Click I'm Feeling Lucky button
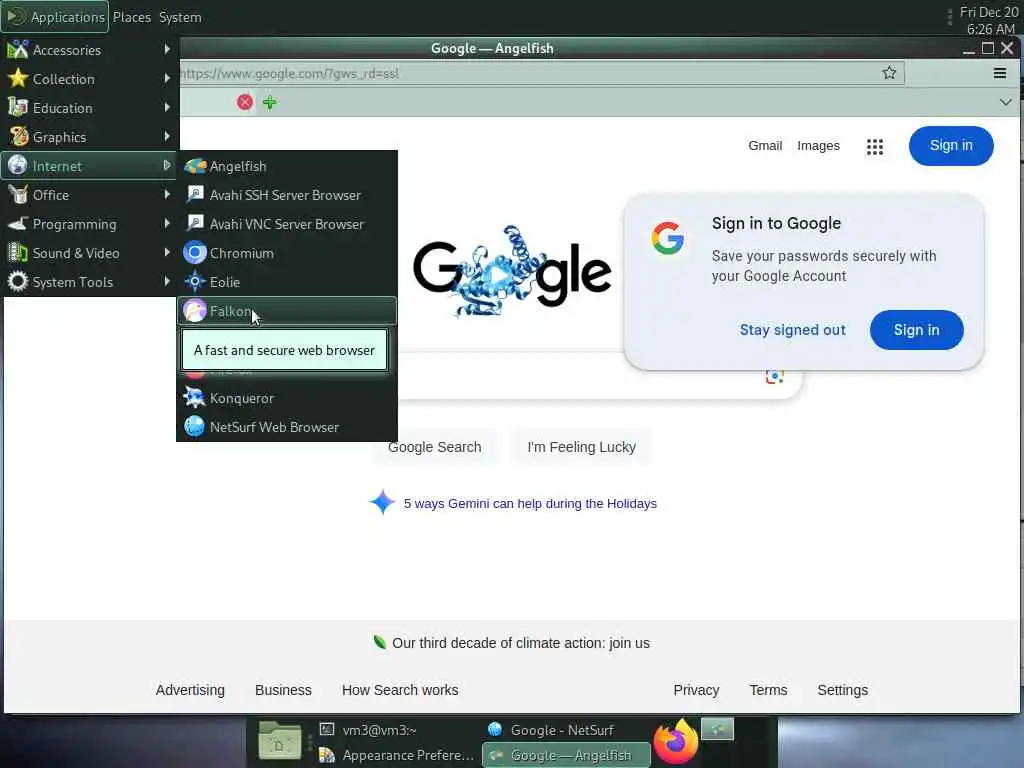 (x=581, y=447)
